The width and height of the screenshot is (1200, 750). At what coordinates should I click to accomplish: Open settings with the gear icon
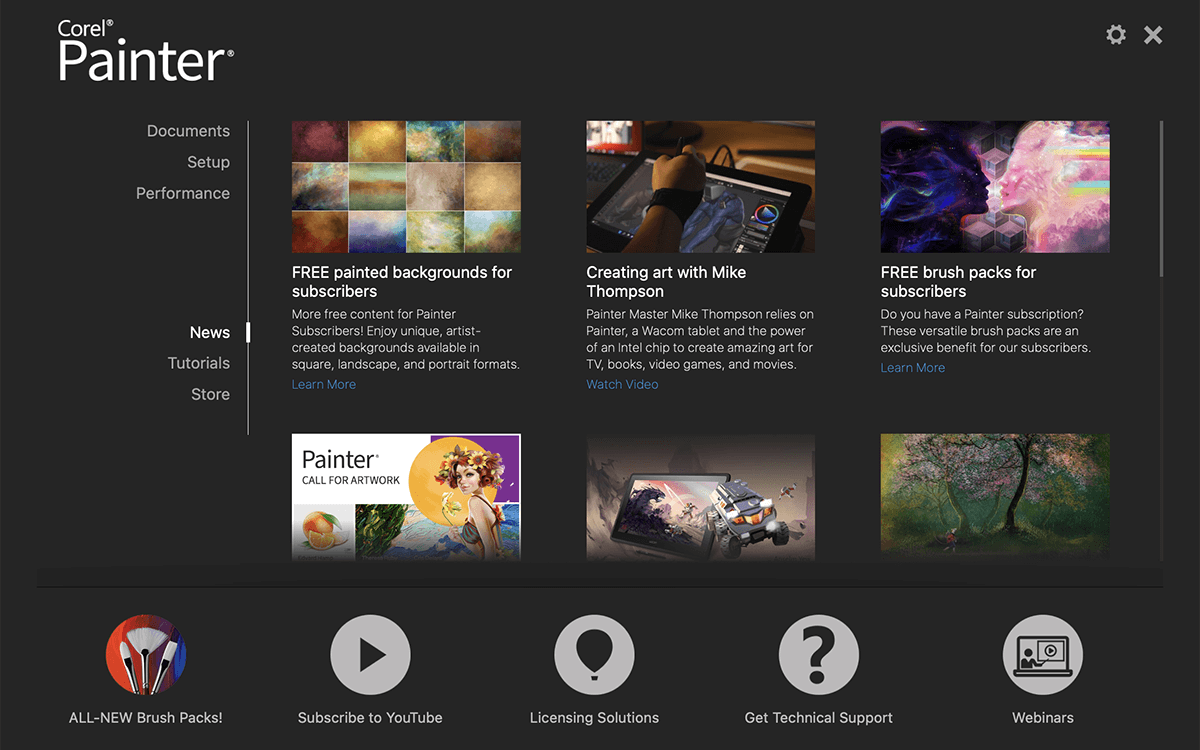(x=1116, y=35)
